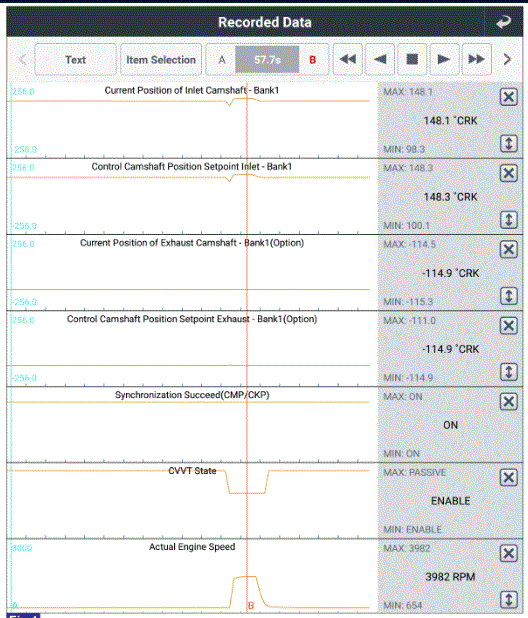Open Item Selection
Image resolution: width=528 pixels, height=618 pixels.
click(161, 60)
